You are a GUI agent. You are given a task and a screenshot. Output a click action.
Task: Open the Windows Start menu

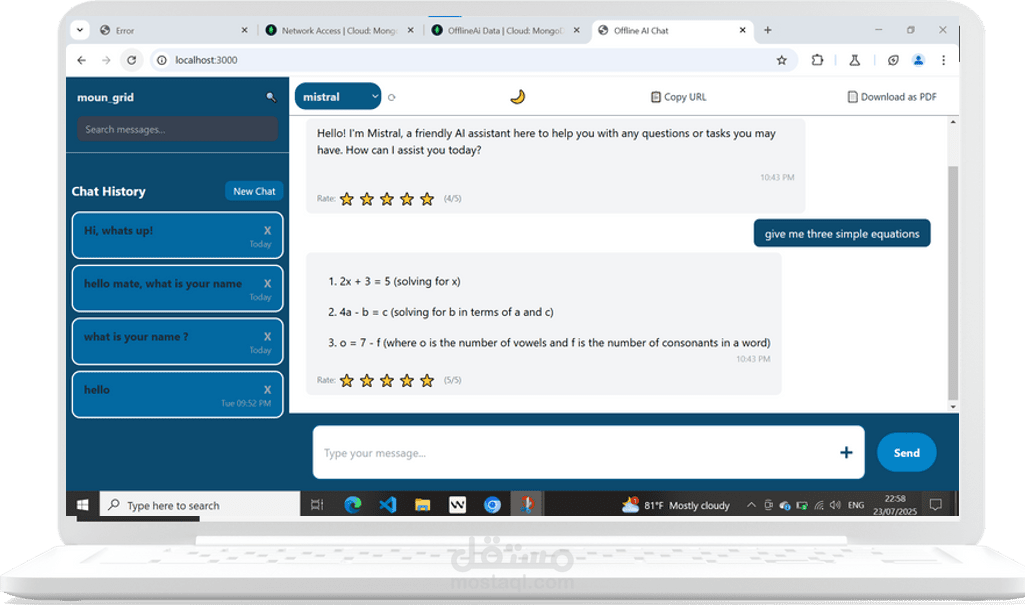coord(82,505)
